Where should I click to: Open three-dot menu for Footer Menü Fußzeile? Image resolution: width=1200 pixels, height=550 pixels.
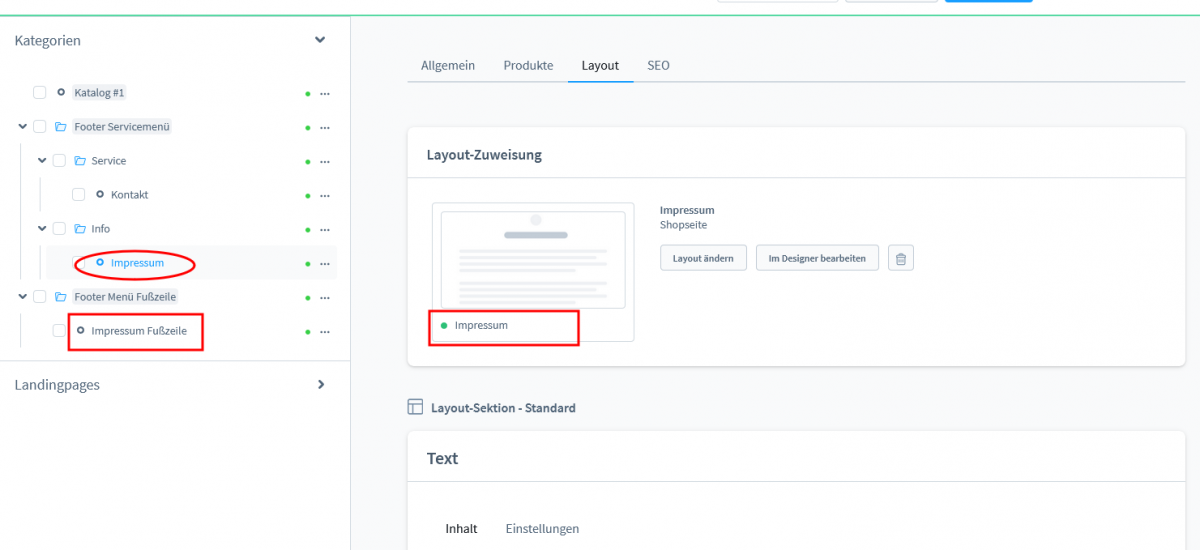click(x=324, y=297)
